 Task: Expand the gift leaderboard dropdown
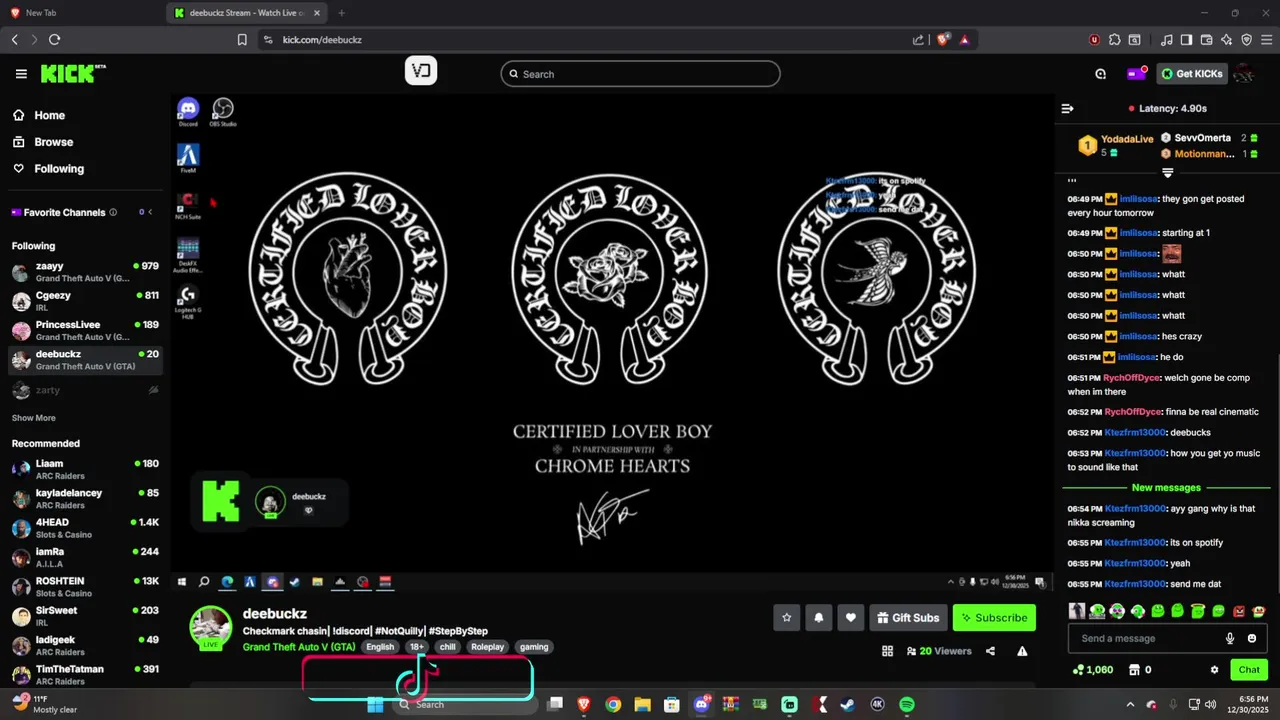pos(1167,173)
